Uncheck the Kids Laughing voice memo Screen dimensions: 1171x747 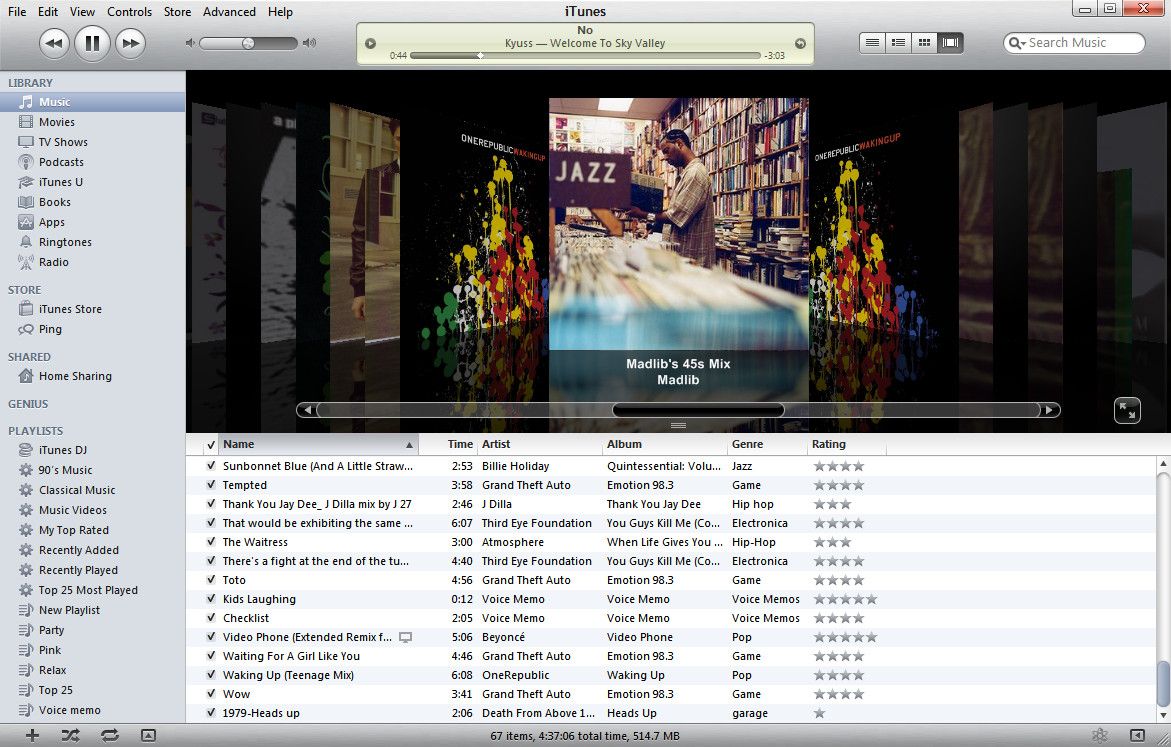pyautogui.click(x=209, y=599)
